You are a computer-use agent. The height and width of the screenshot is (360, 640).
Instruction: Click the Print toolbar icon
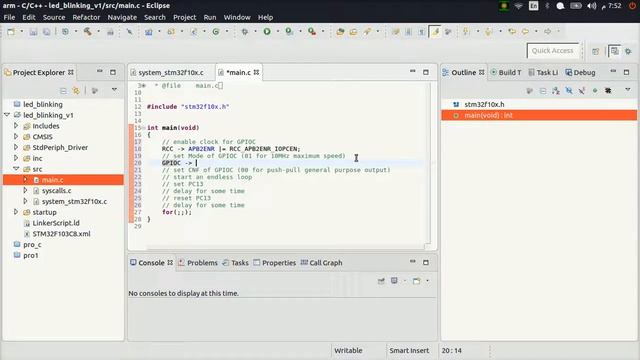[x=110, y=32]
